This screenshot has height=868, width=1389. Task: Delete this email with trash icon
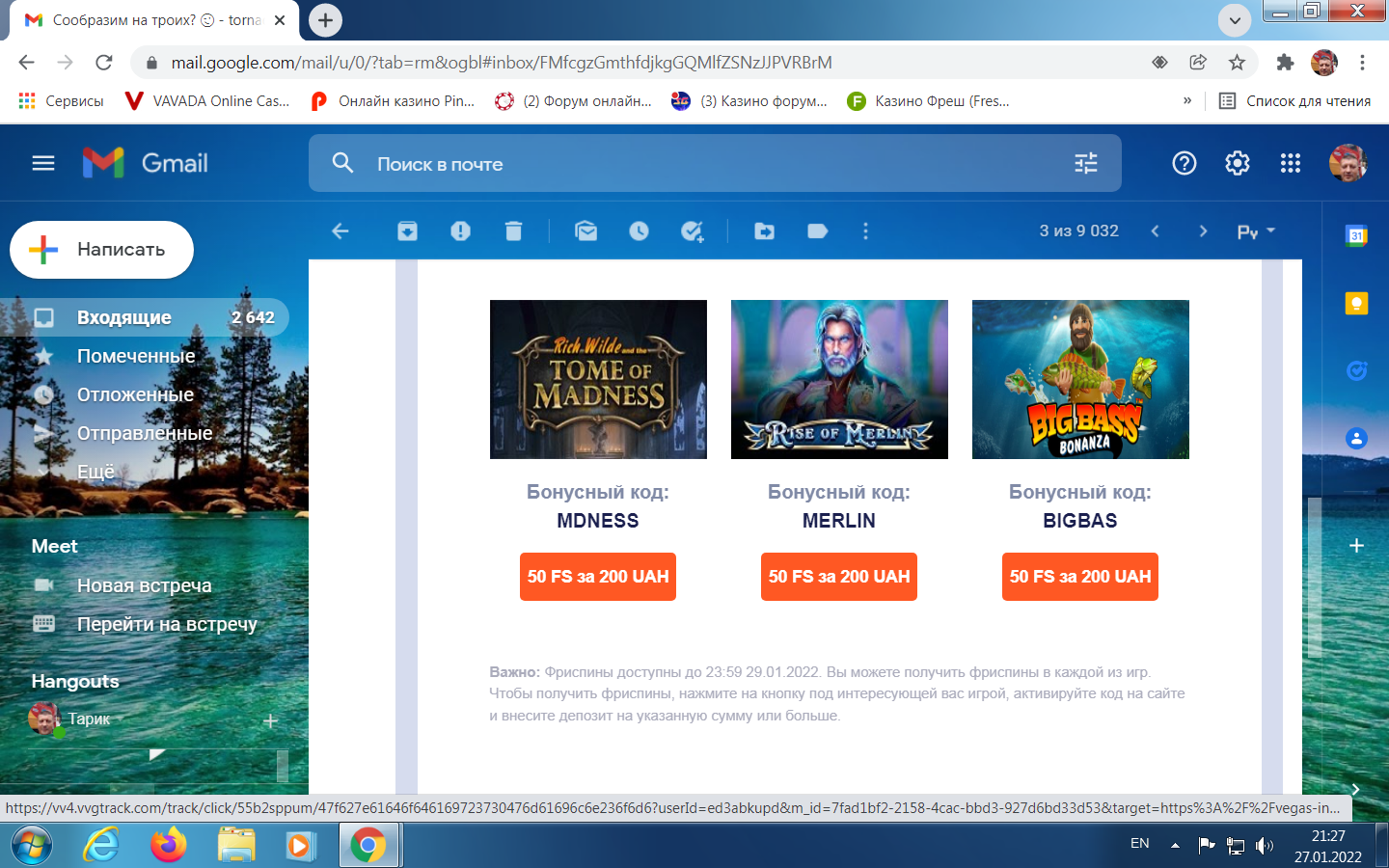[x=513, y=231]
